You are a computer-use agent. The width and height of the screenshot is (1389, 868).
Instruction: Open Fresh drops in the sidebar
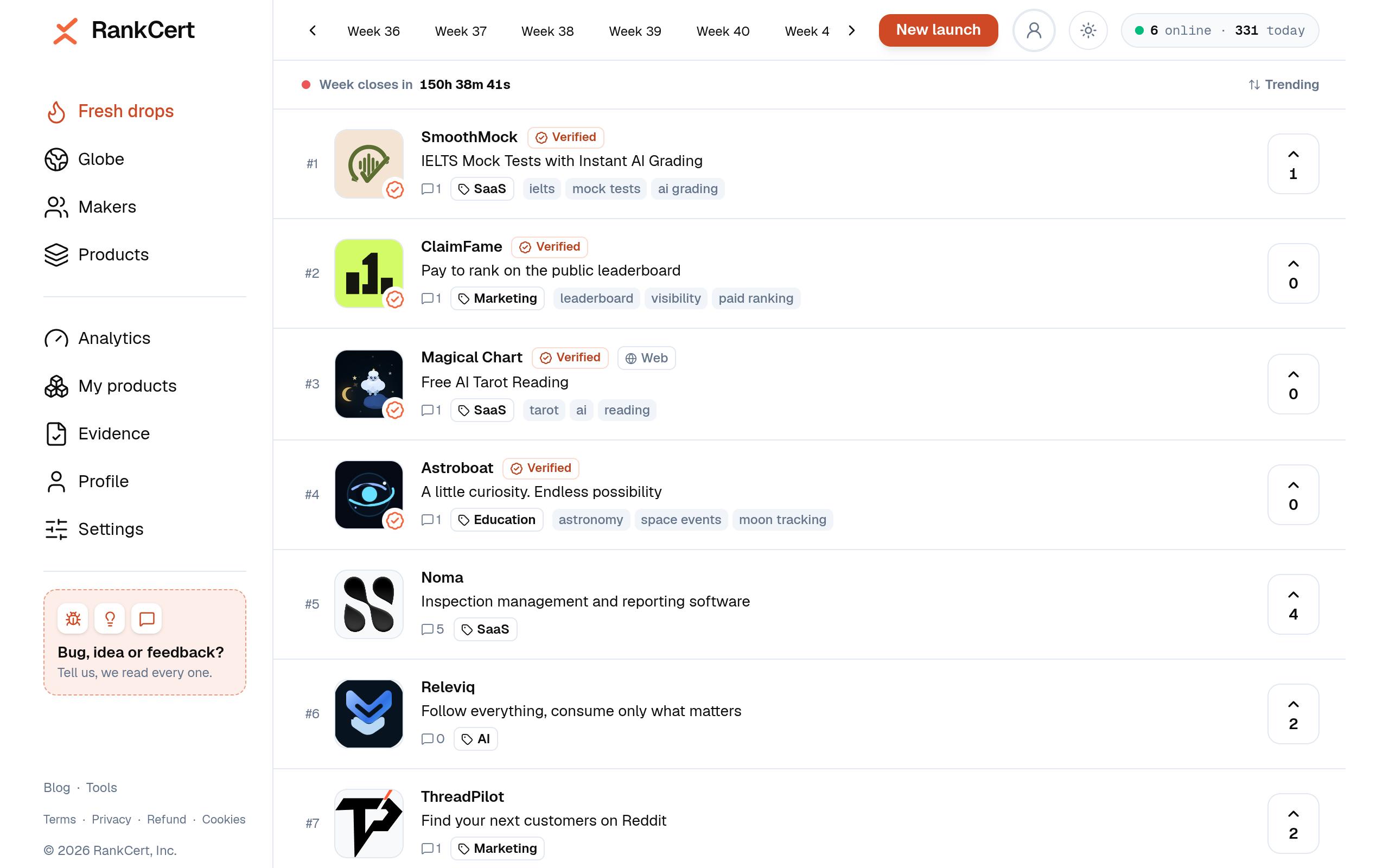[110, 111]
